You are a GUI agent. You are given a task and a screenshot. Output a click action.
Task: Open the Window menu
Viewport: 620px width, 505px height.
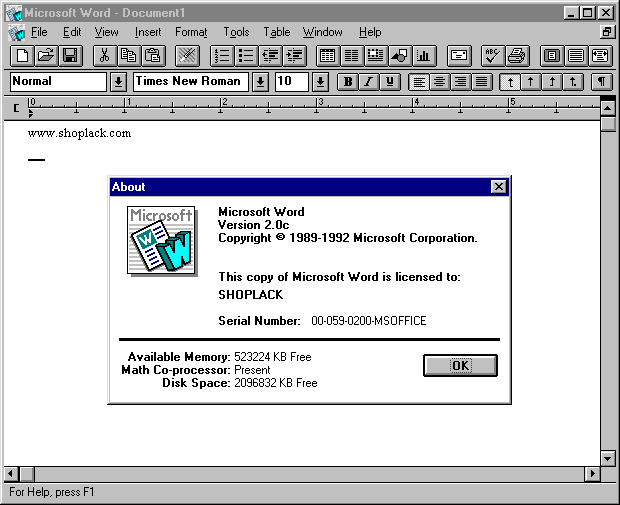pyautogui.click(x=322, y=32)
